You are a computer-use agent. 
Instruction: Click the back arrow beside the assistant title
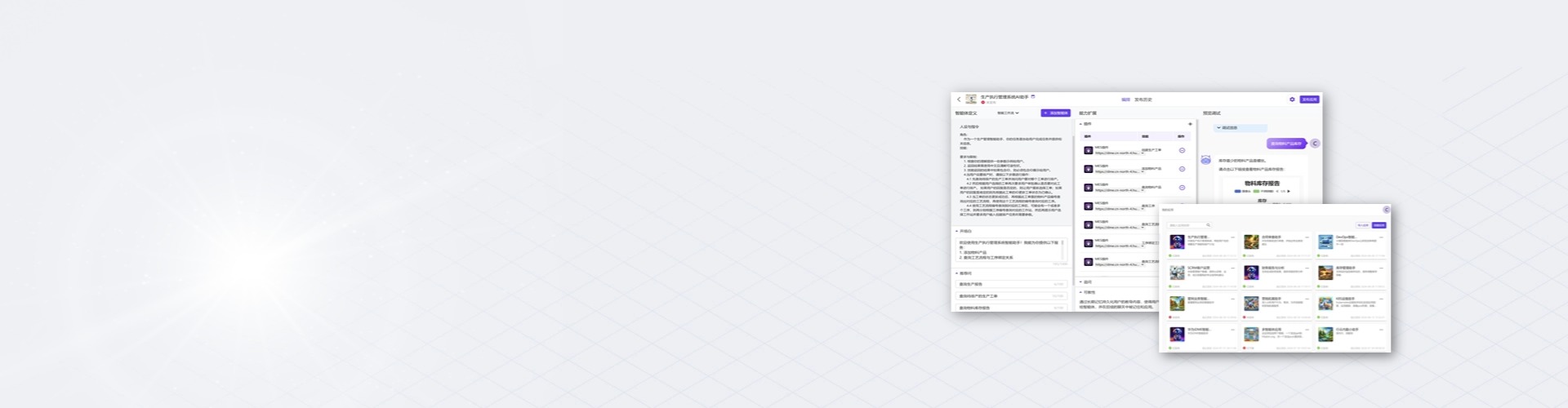959,100
